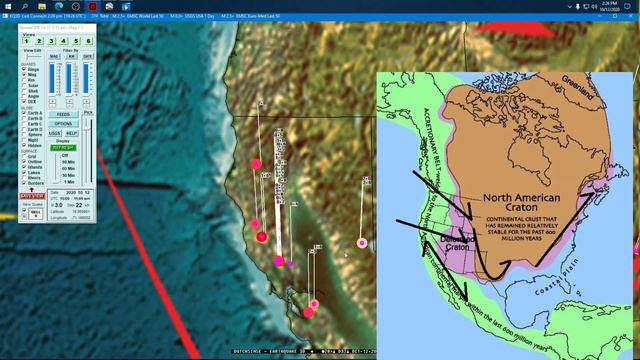Filter quakes by KM depth button

[71, 56]
